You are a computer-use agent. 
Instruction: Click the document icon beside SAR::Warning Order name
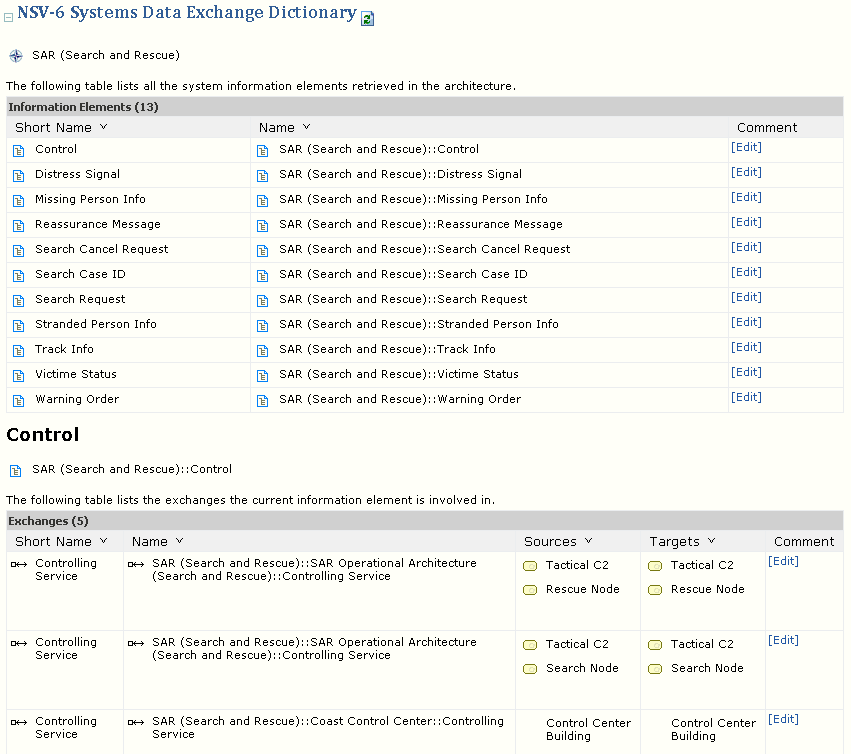[262, 400]
